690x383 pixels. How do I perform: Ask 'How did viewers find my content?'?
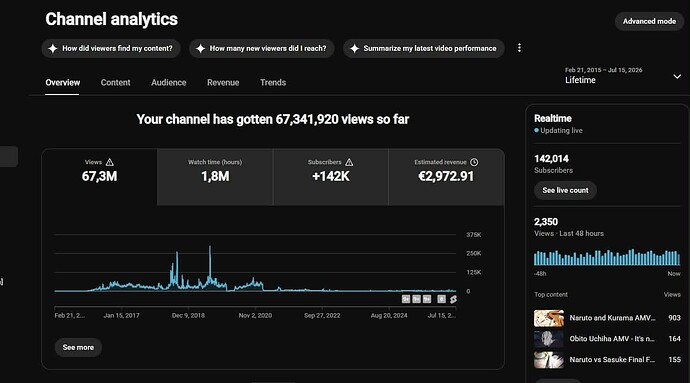pos(111,48)
